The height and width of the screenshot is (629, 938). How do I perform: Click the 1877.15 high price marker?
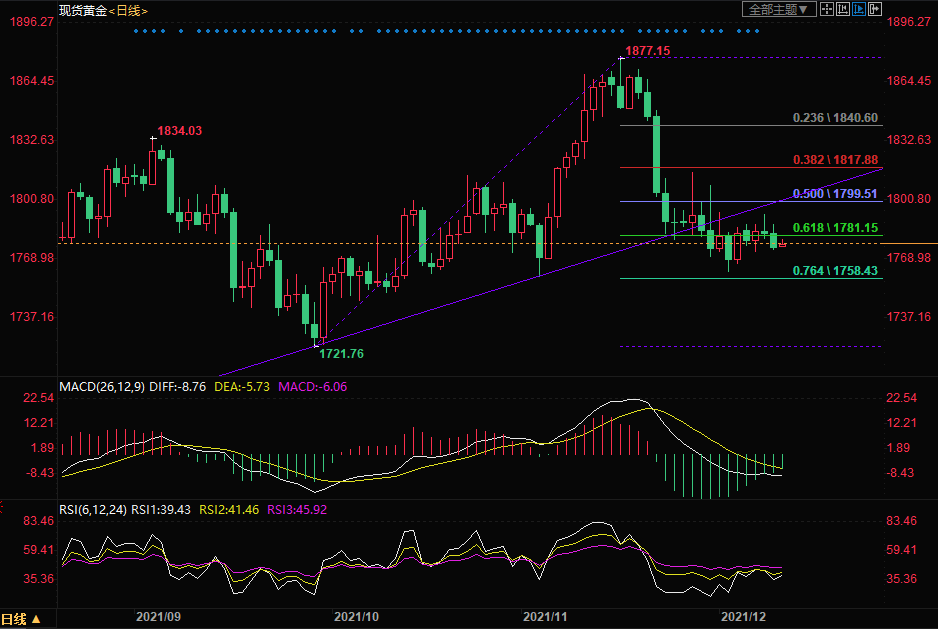647,51
